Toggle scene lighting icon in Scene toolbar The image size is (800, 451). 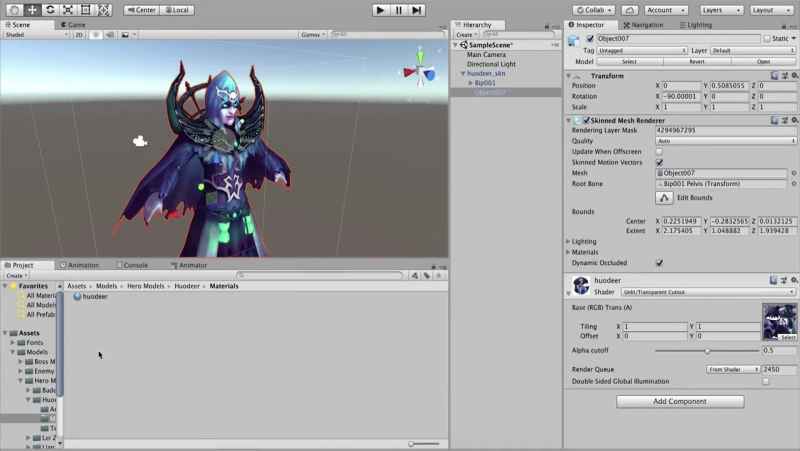pos(95,35)
